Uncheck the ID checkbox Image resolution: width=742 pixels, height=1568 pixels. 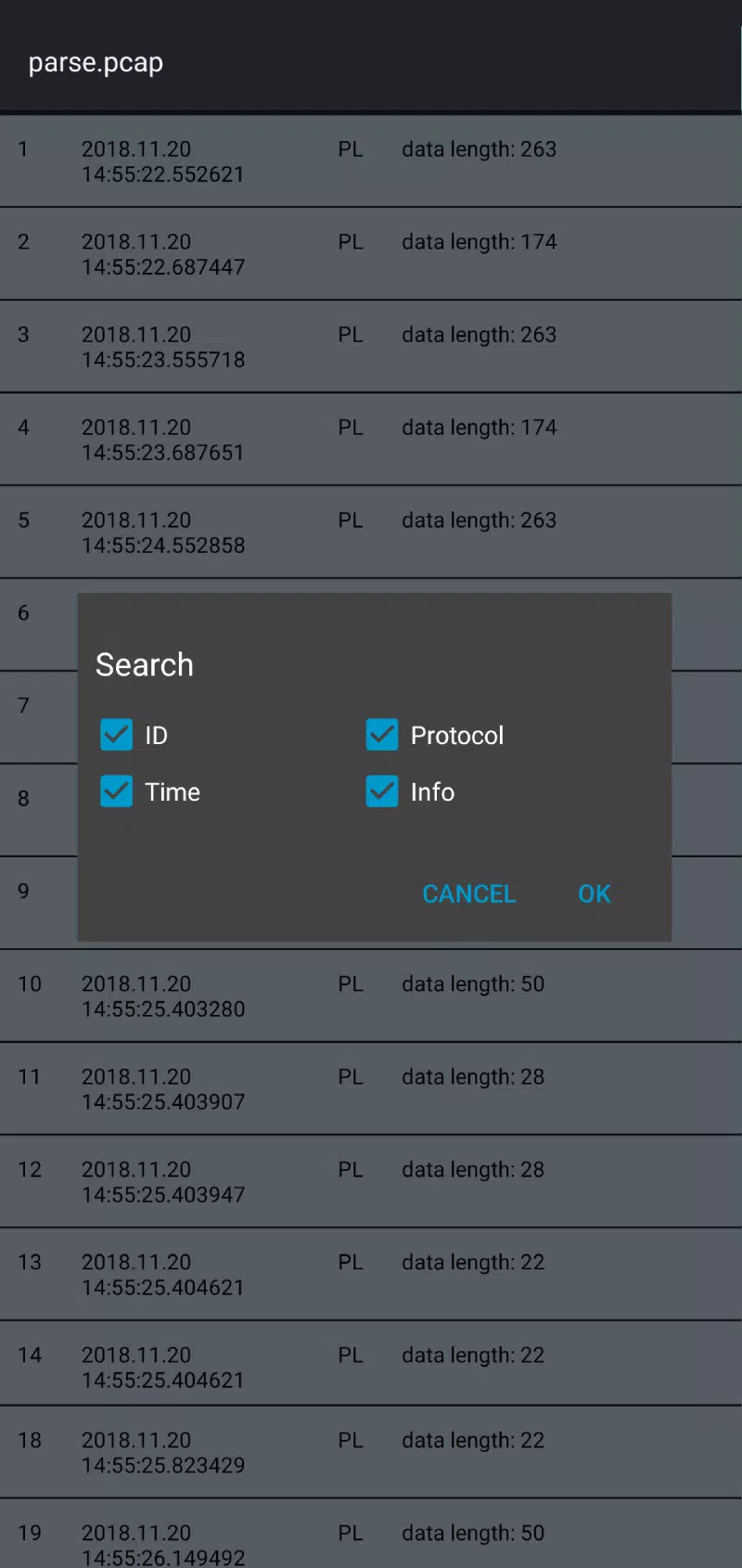coord(117,735)
